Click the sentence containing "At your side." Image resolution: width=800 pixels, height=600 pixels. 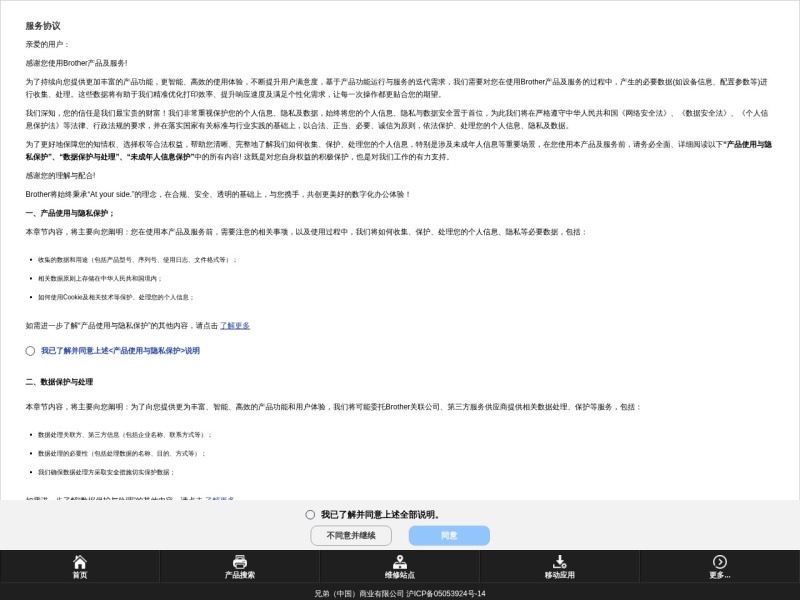point(218,194)
